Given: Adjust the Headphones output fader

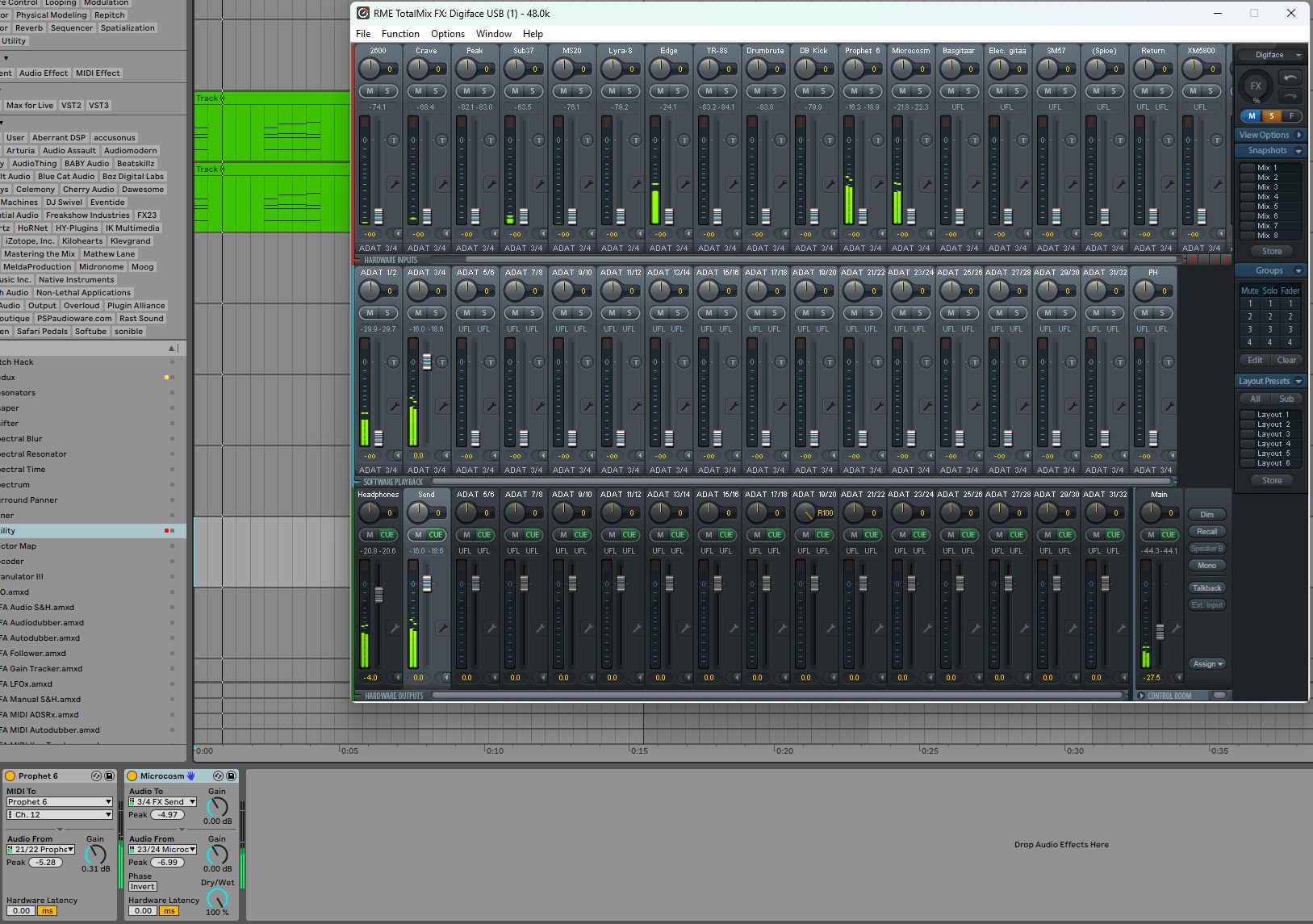Looking at the screenshot, I should [x=378, y=595].
